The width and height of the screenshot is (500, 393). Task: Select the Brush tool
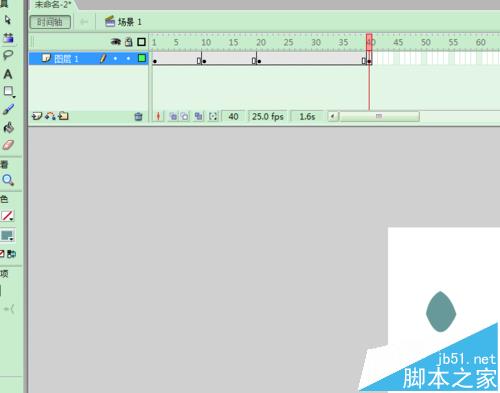(x=8, y=109)
